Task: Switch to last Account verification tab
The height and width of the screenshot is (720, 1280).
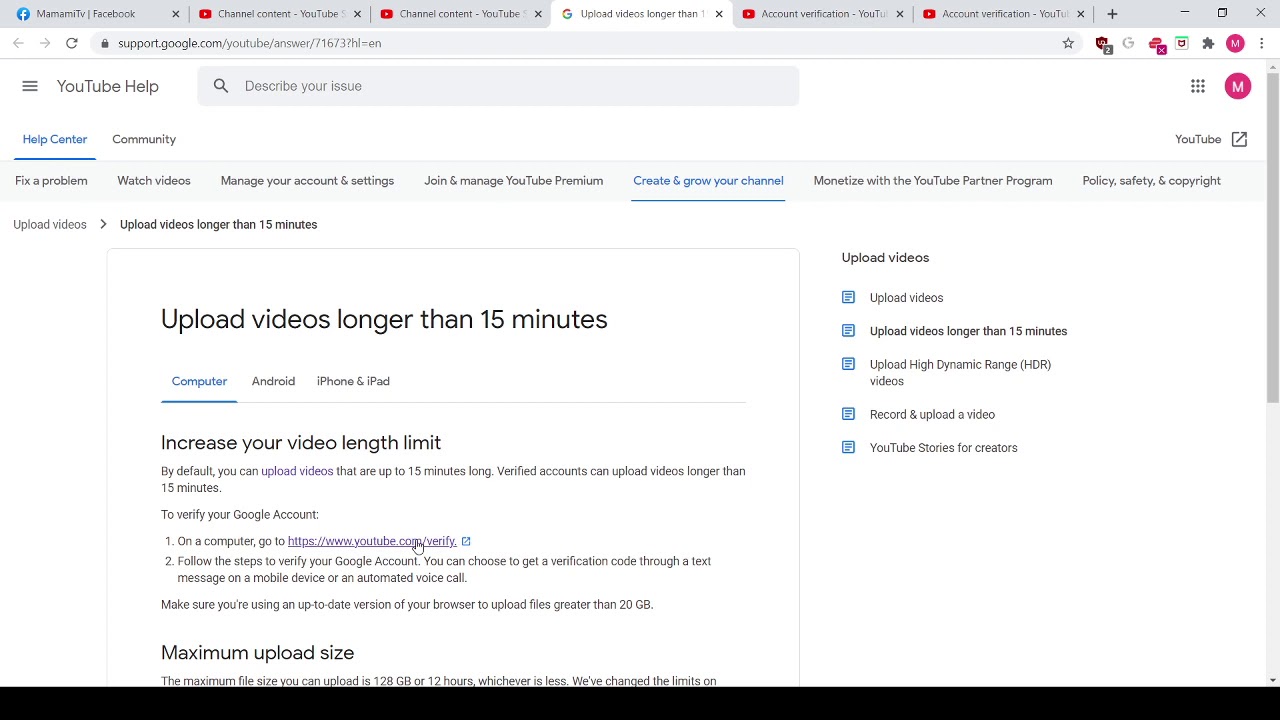Action: pyautogui.click(x=1005, y=14)
